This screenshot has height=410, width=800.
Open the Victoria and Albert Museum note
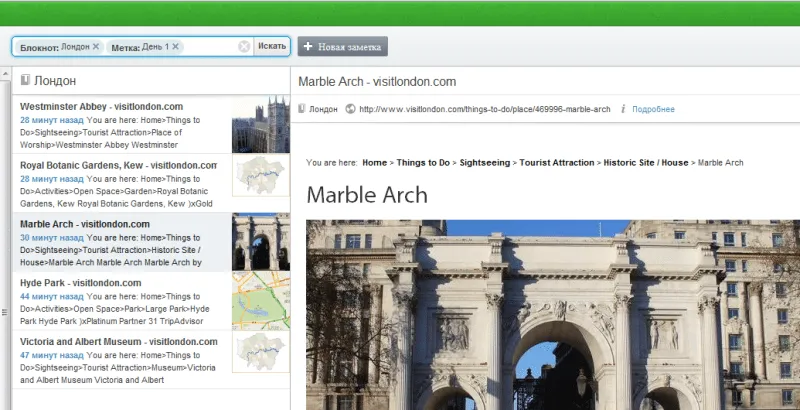(x=118, y=342)
